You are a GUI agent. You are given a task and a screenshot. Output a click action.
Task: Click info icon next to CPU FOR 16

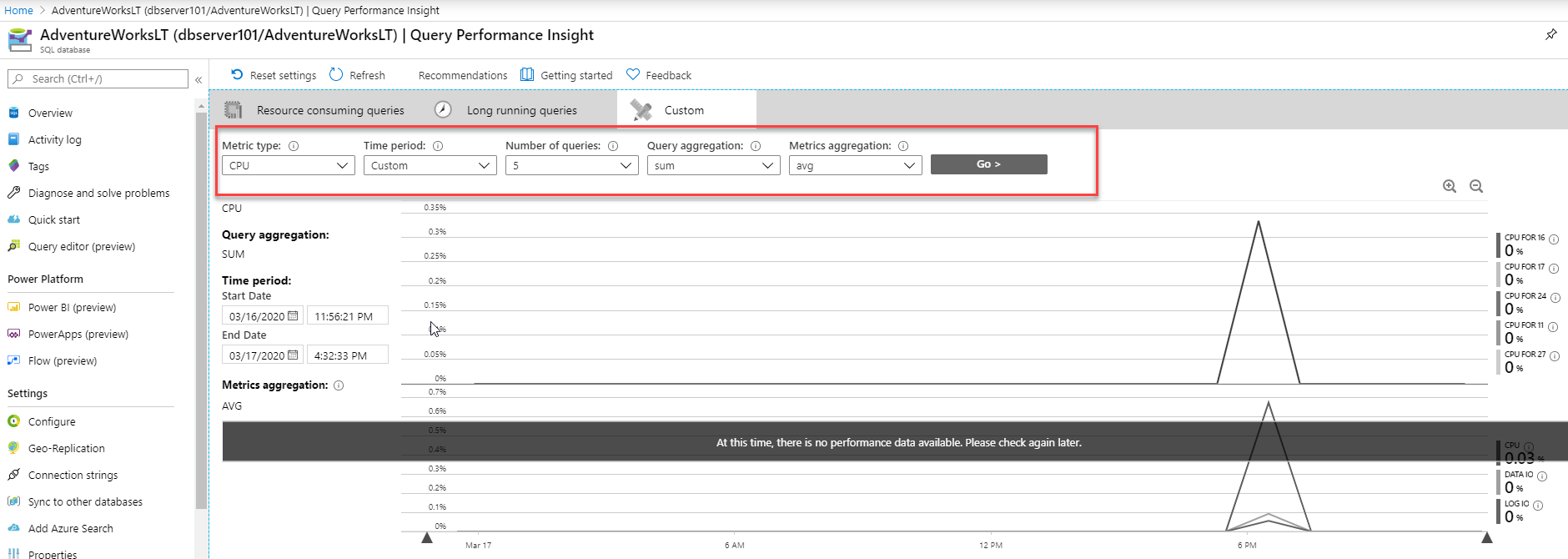pos(1554,239)
